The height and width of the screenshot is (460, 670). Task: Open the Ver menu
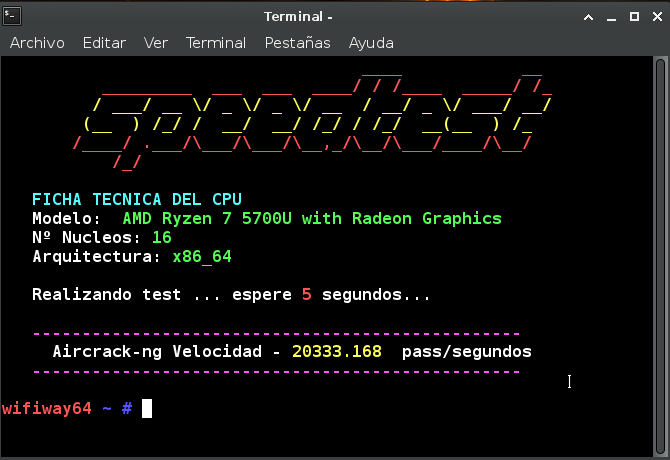[x=156, y=43]
